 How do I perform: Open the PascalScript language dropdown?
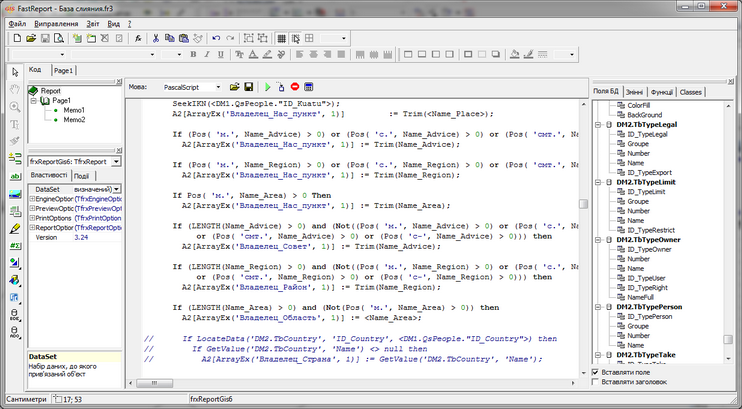tap(218, 87)
